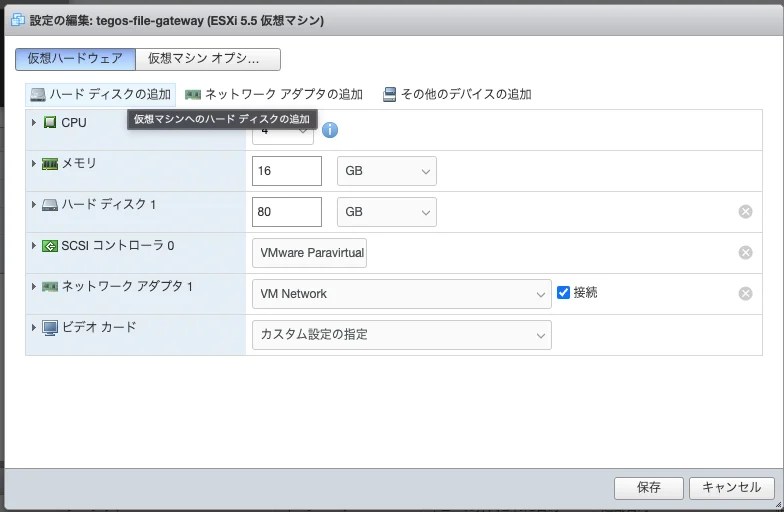Open the VMware Paravirtual controller type dropdown
Viewport: 784px width, 512px height.
tap(309, 253)
